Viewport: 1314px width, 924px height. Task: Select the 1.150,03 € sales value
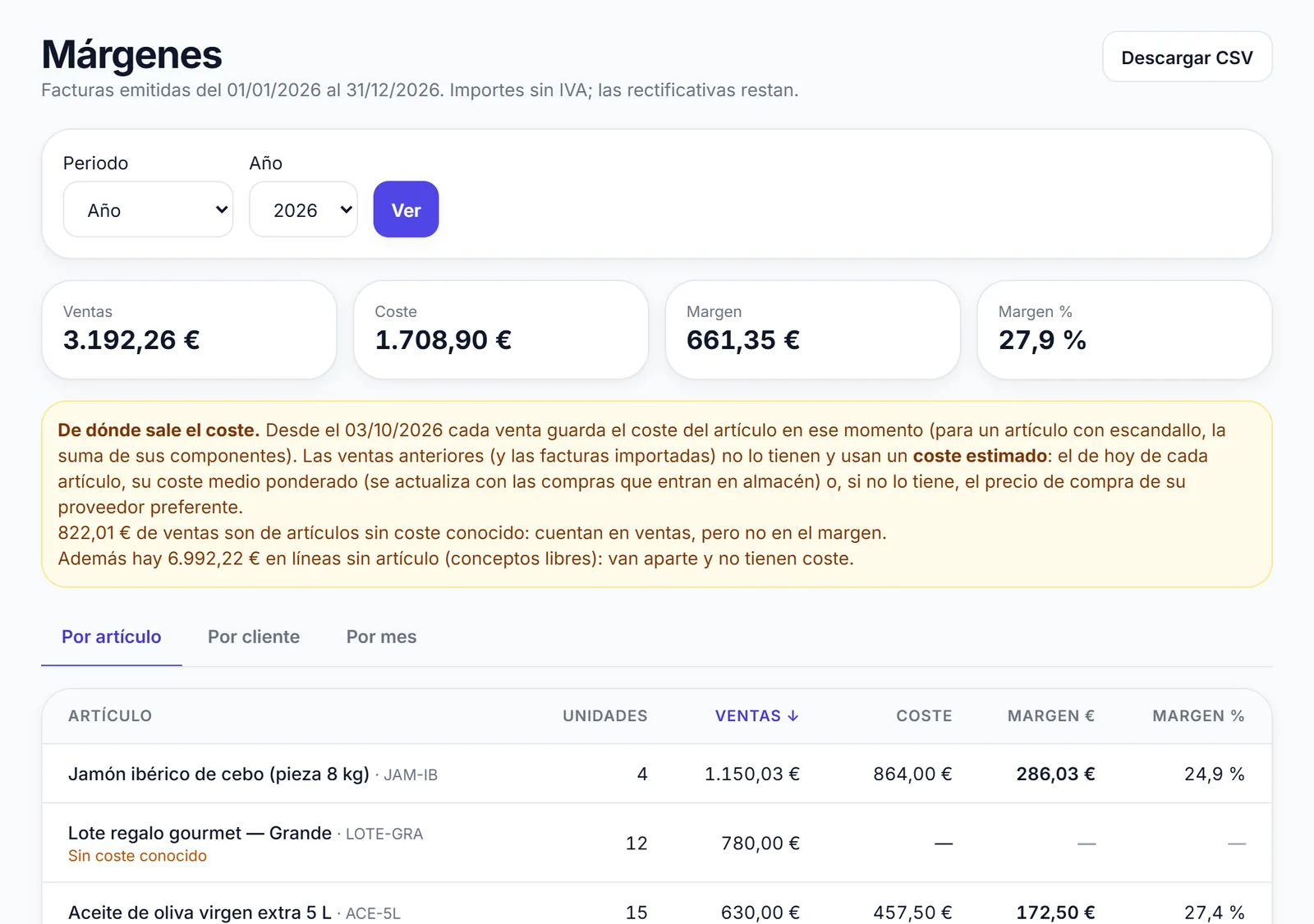pyautogui.click(x=751, y=774)
